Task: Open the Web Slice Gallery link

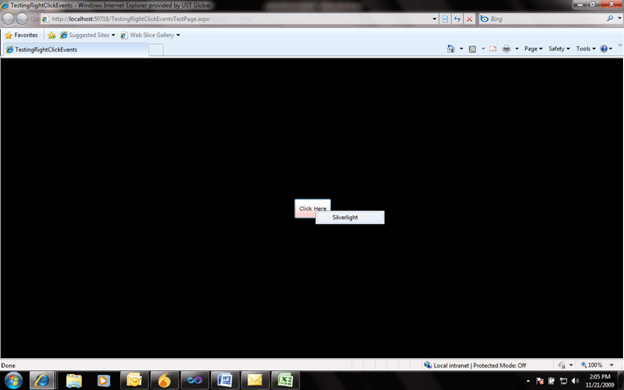Action: (x=150, y=35)
